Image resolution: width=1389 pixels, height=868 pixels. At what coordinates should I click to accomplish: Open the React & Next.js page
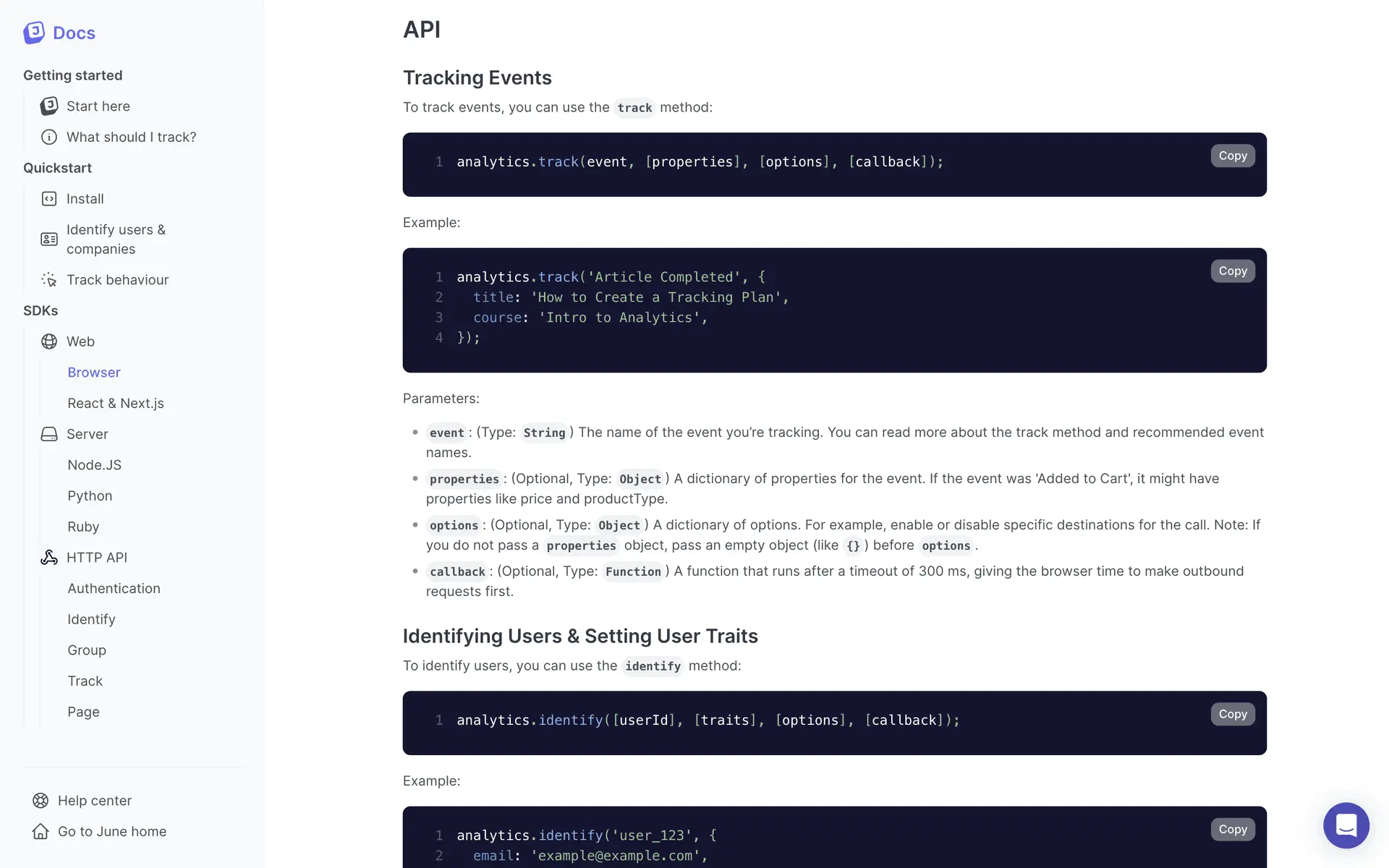116,404
